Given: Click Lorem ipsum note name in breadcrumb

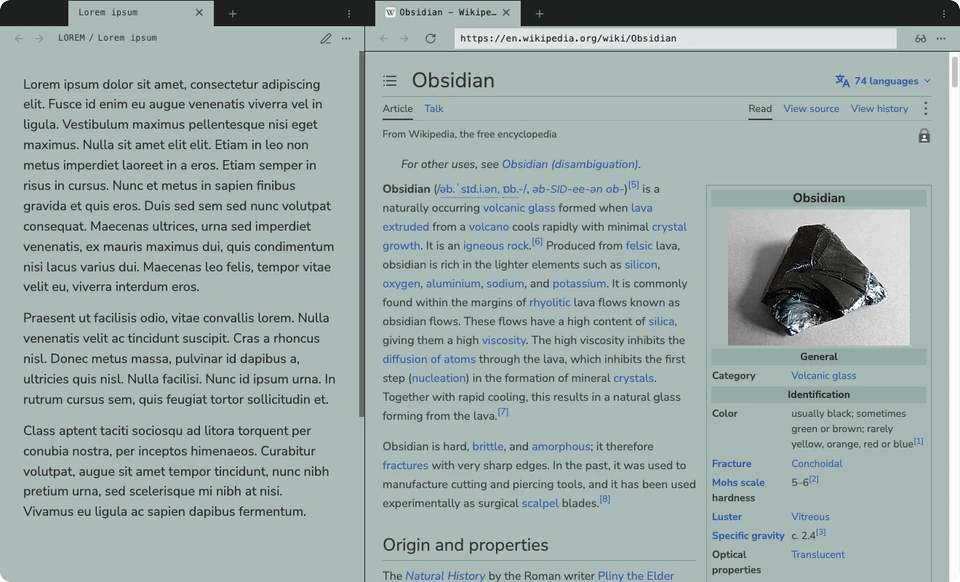Looking at the screenshot, I should 127,38.
